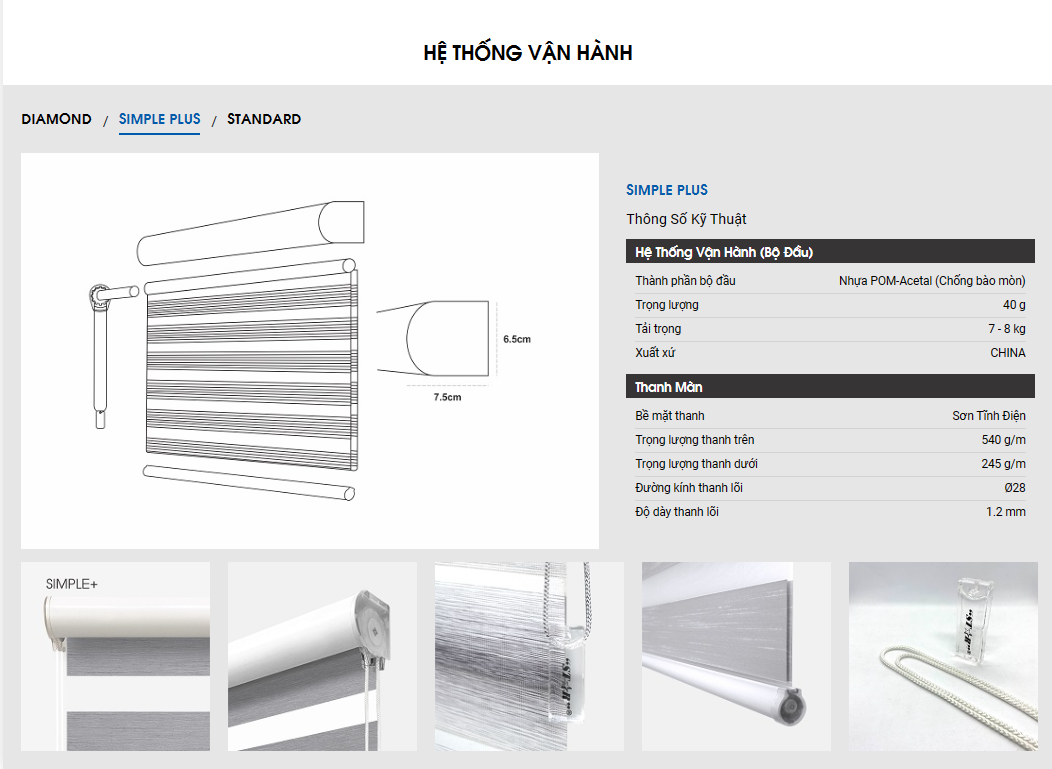Image resolution: width=1052 pixels, height=769 pixels.
Task: Click the striped blind fabric in the diagram
Action: [250, 370]
